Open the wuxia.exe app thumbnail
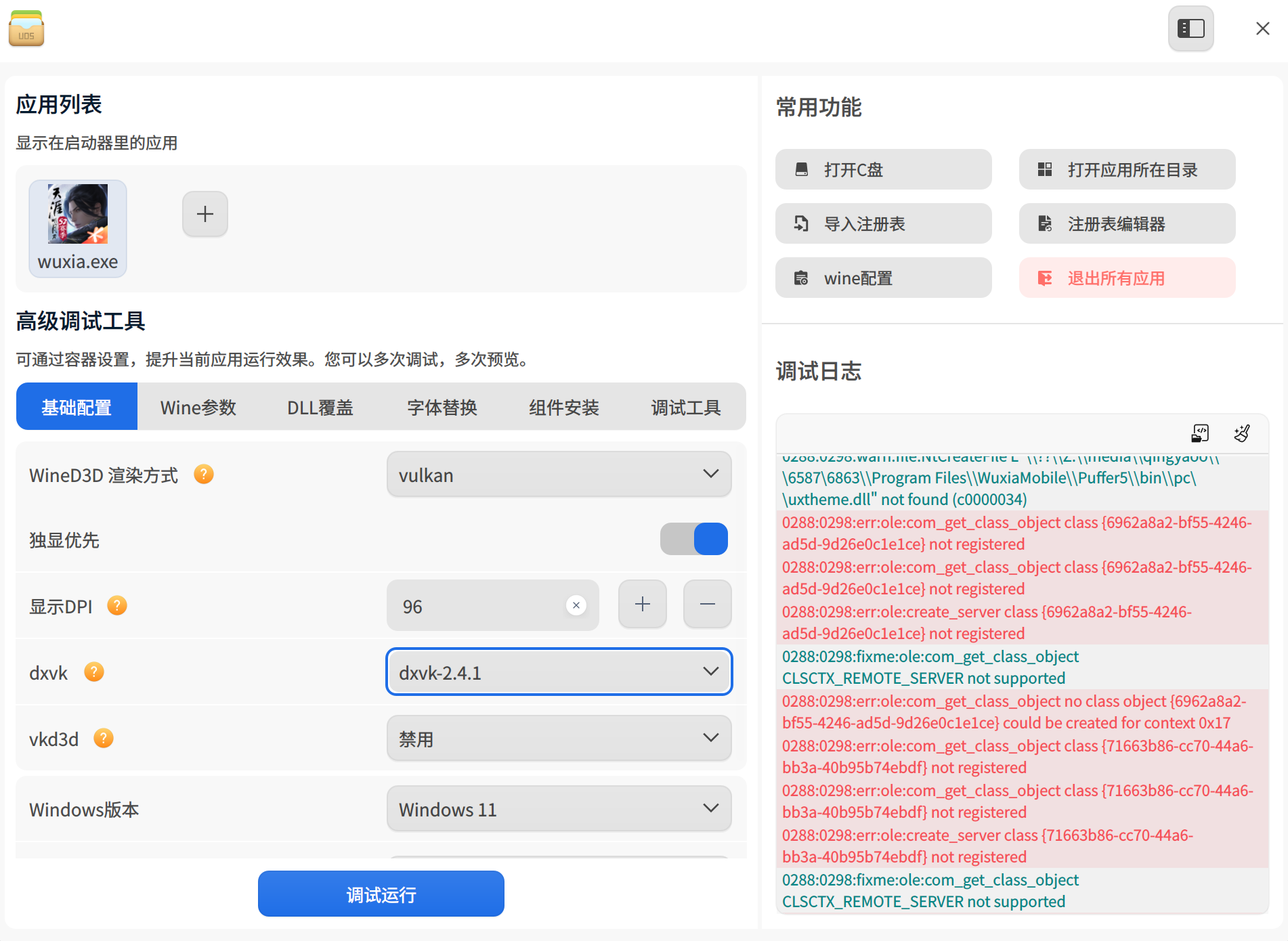This screenshot has width=1288, height=941. click(78, 228)
